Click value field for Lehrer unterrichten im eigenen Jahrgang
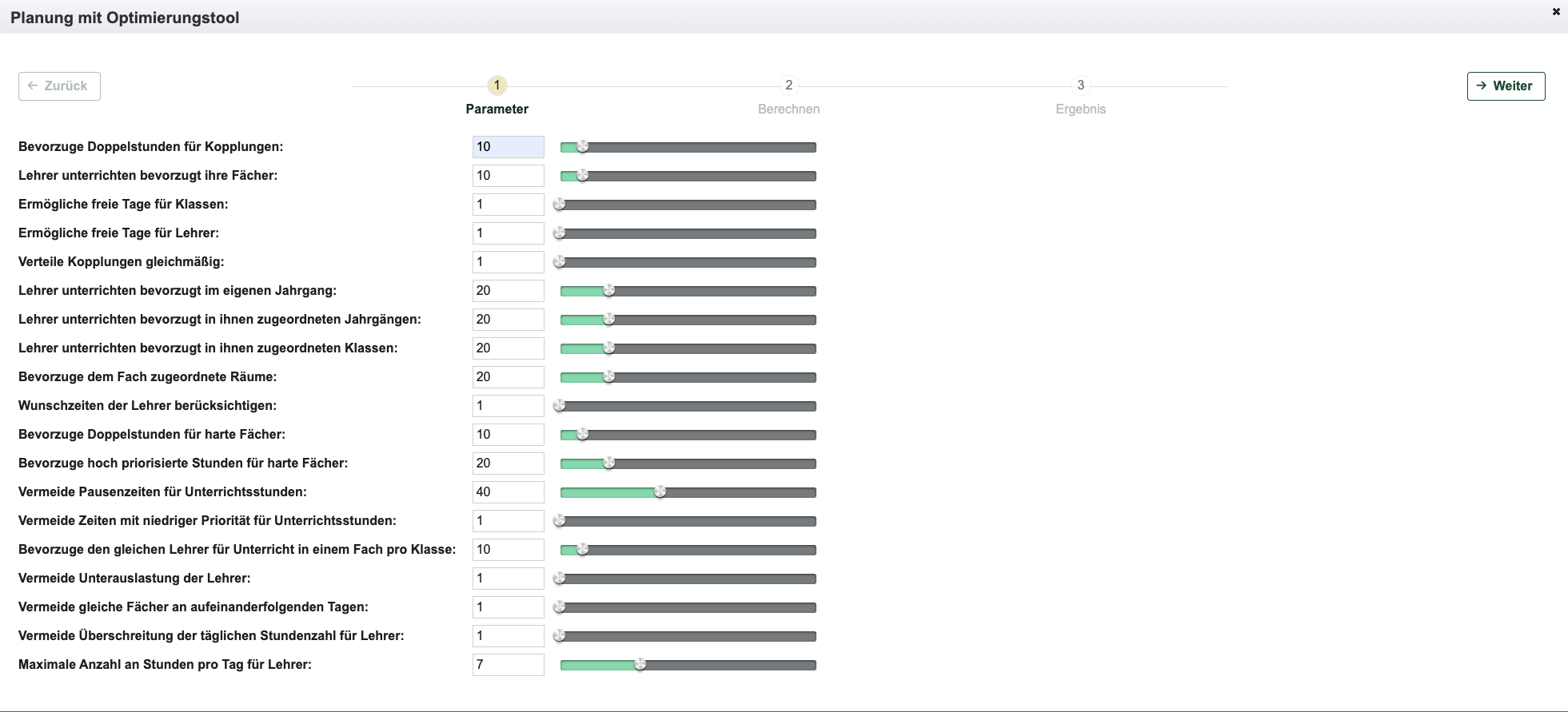 click(x=508, y=291)
